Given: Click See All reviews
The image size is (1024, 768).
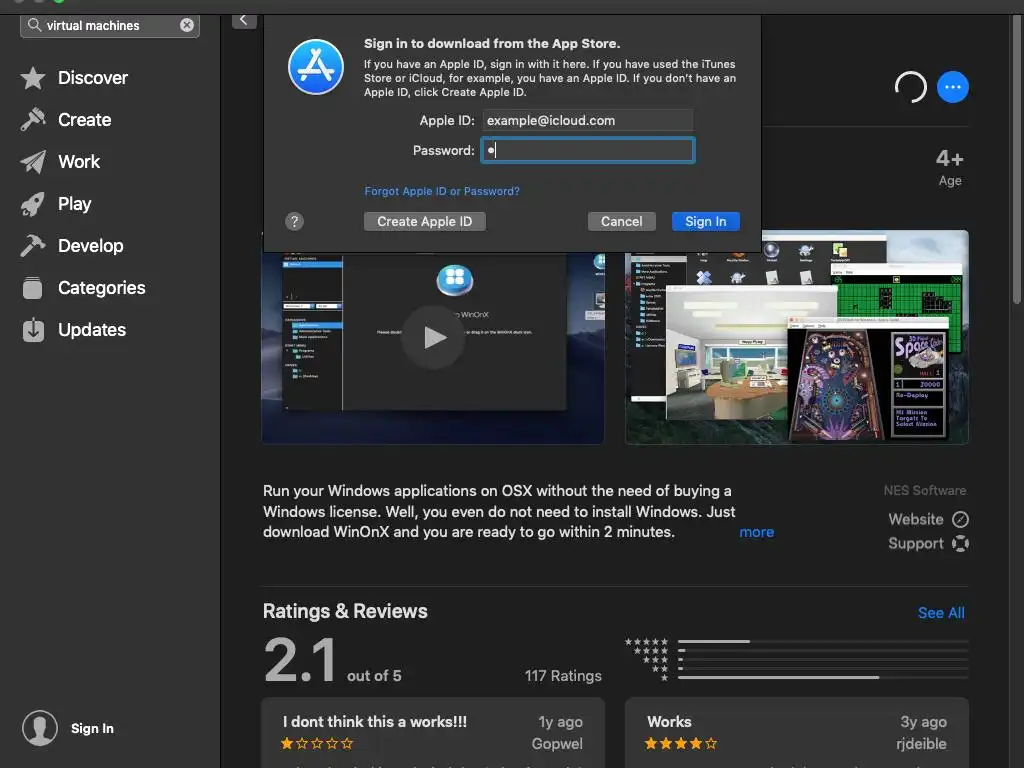Looking at the screenshot, I should tap(941, 613).
